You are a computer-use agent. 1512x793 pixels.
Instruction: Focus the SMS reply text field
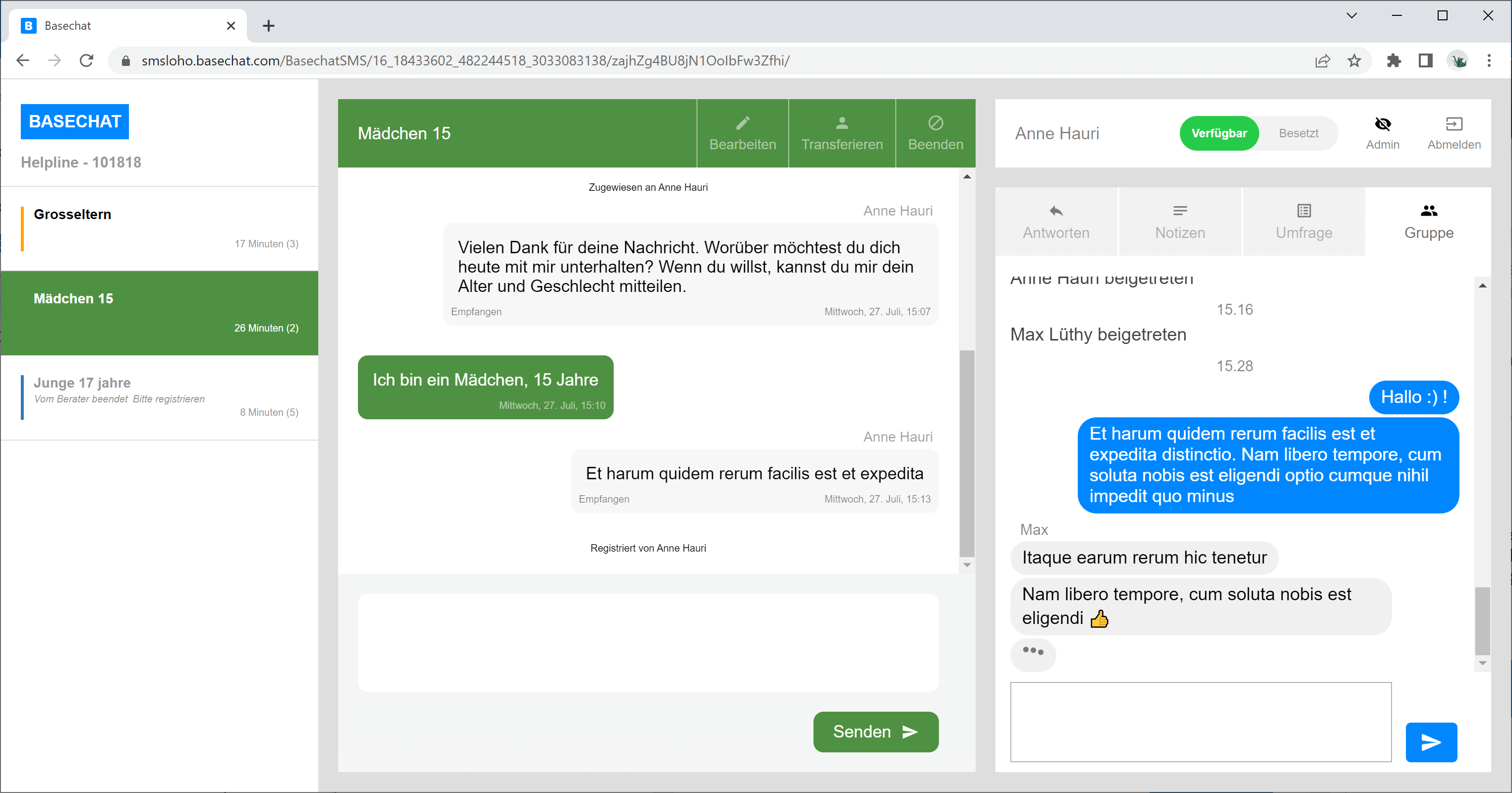point(647,642)
